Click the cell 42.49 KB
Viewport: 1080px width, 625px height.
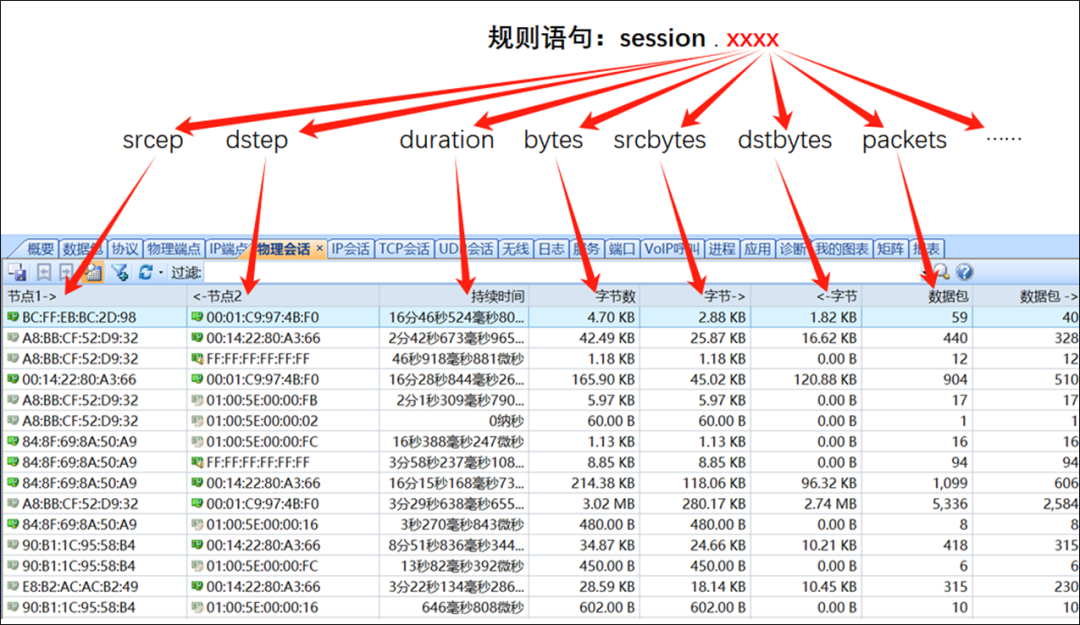pos(607,338)
